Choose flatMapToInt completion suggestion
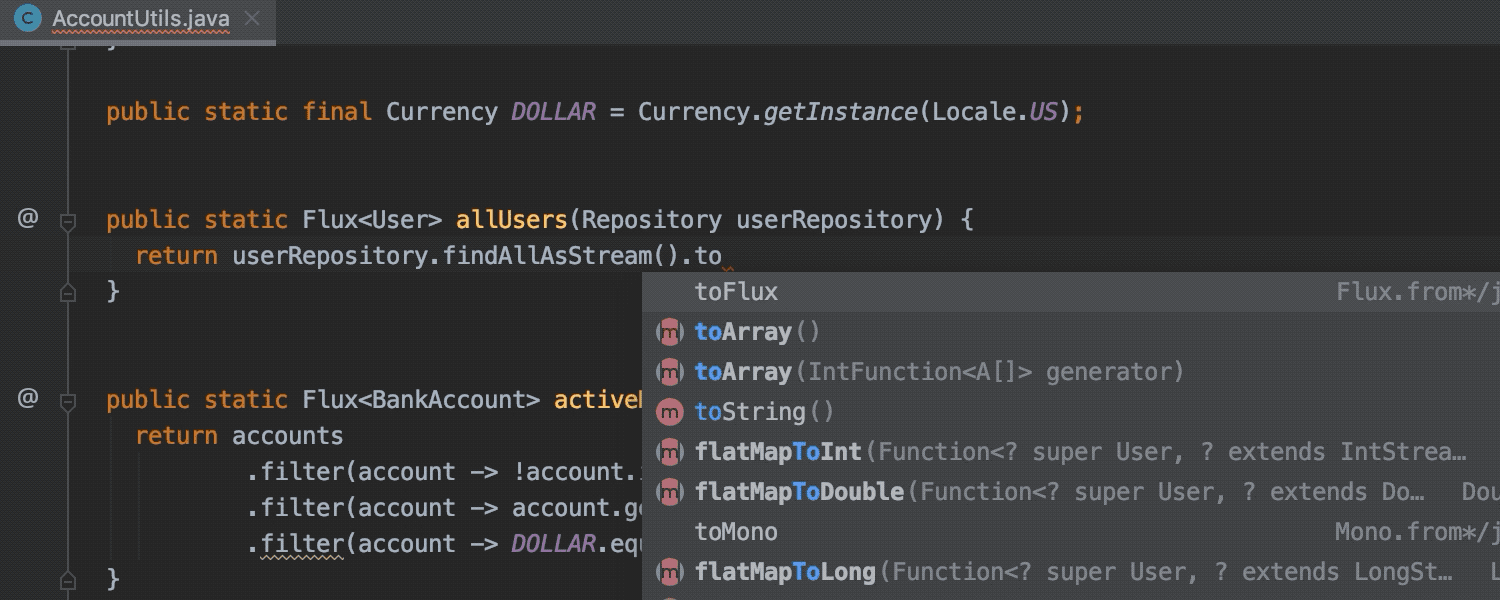 [x=1071, y=452]
